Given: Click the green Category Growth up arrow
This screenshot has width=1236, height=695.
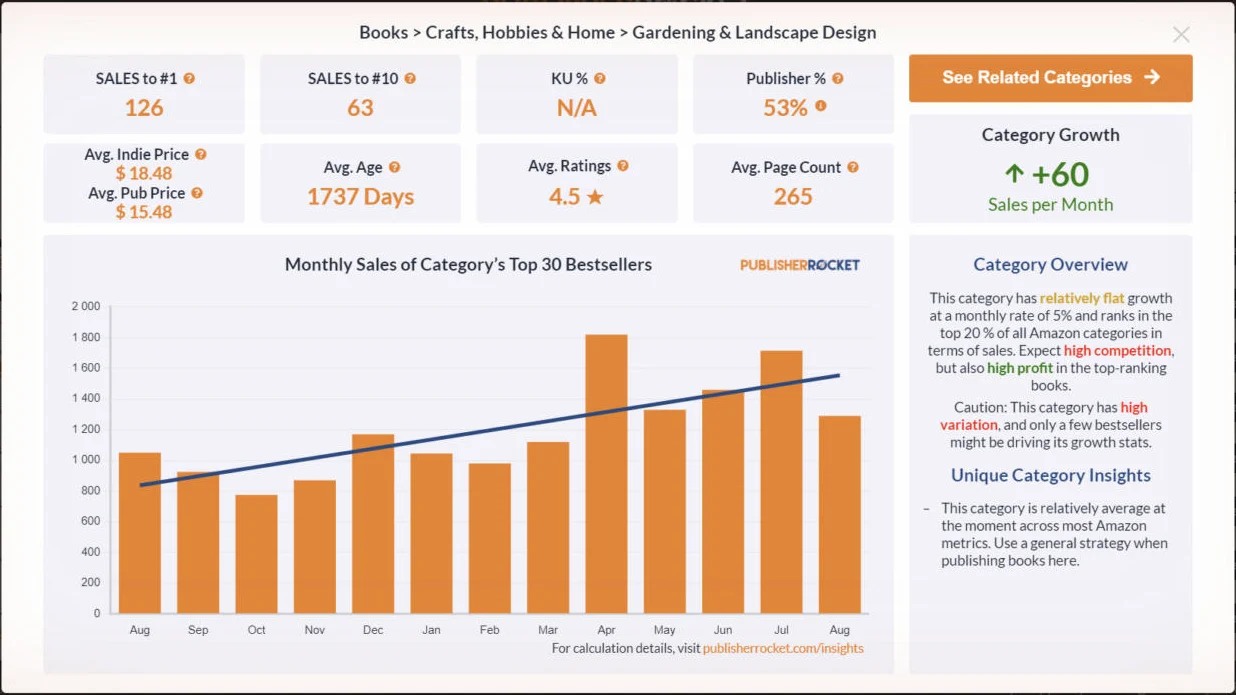Looking at the screenshot, I should coord(1014,174).
